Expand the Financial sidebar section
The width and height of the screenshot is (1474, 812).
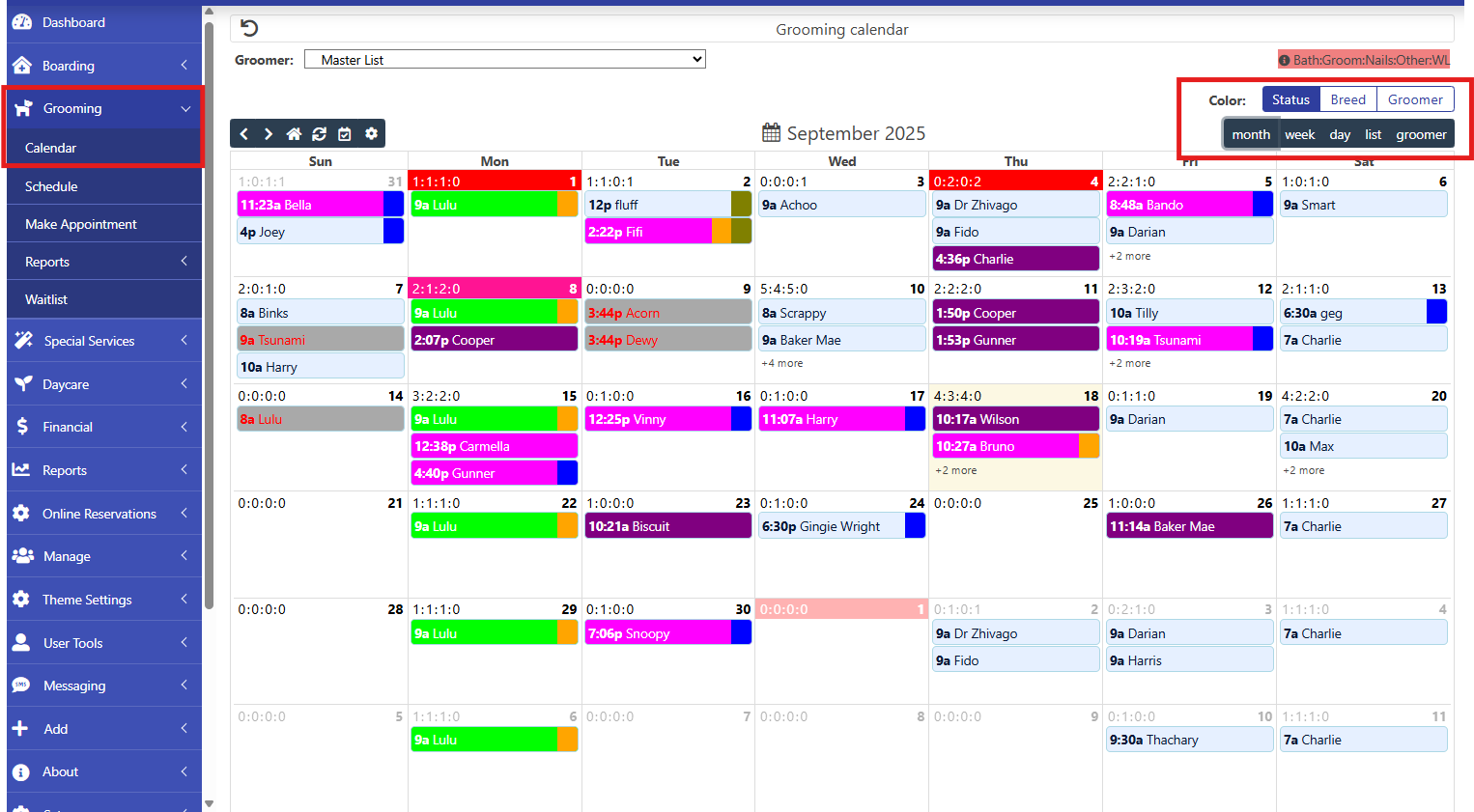point(102,427)
